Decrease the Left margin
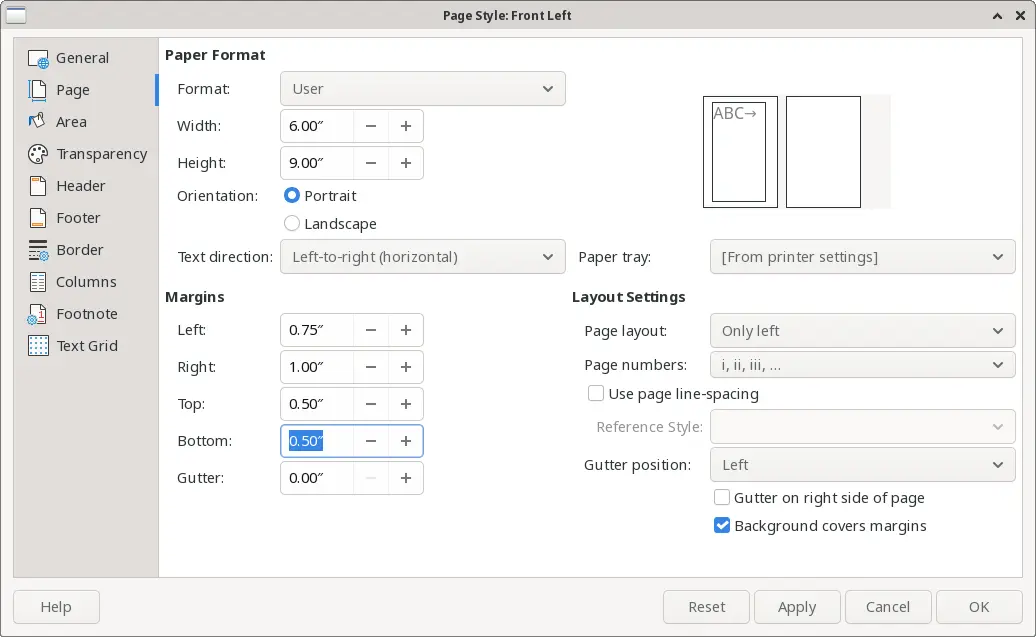 (x=371, y=330)
